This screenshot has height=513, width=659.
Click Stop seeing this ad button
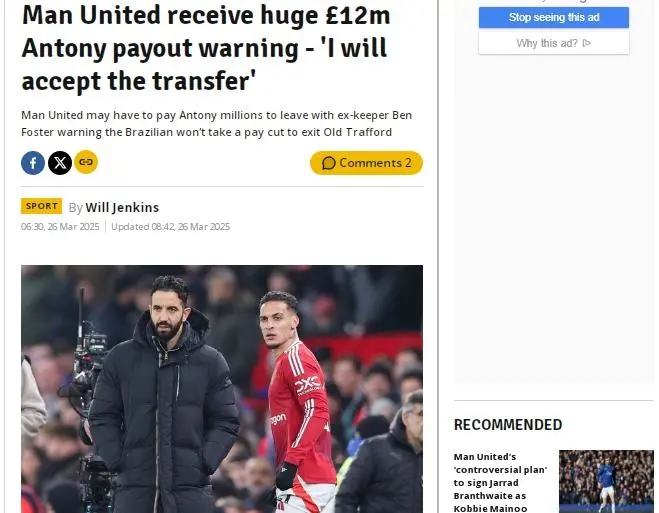click(x=554, y=18)
